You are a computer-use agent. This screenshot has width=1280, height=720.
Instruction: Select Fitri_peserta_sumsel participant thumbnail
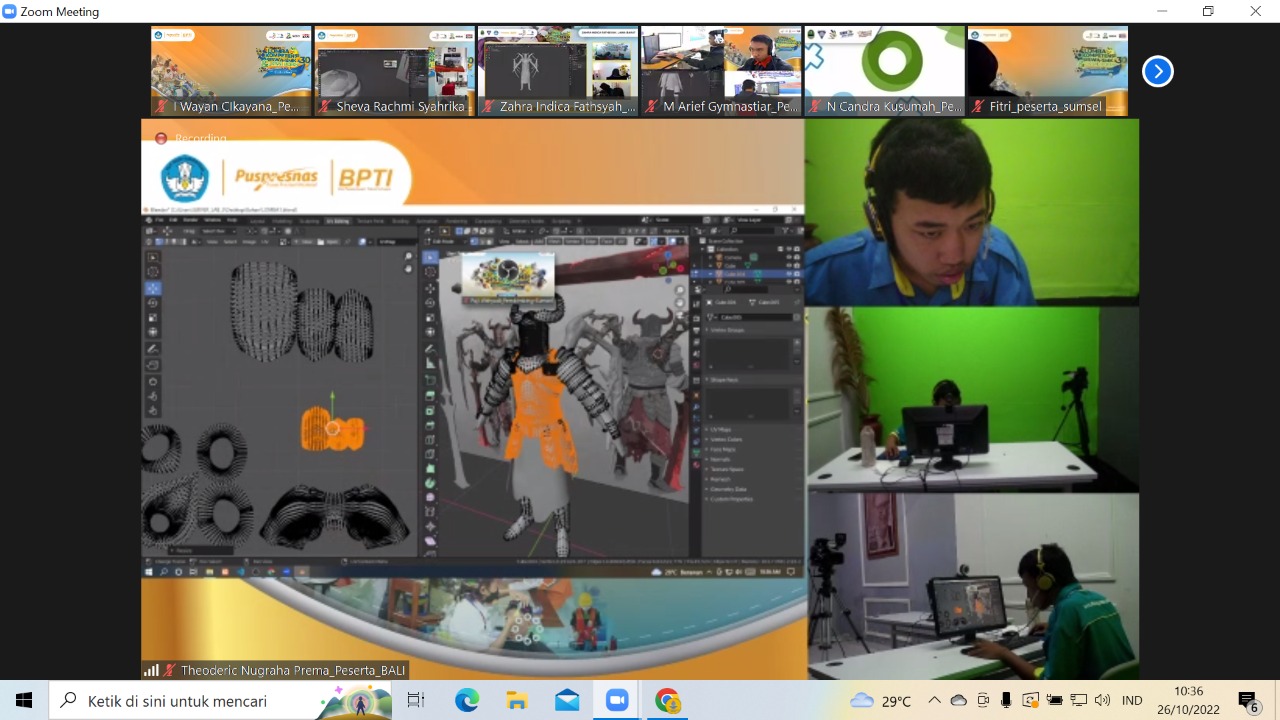point(1048,71)
